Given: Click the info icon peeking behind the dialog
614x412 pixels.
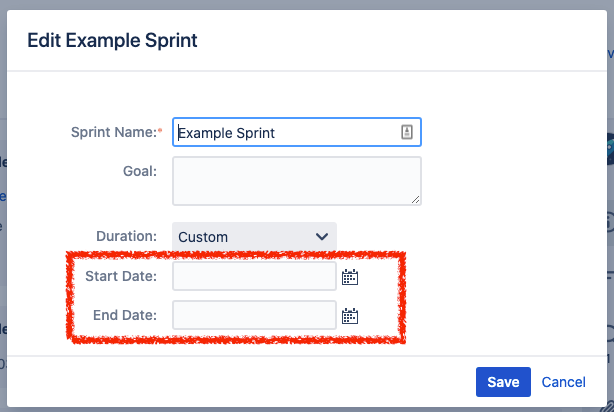Looking at the screenshot, I should [610, 222].
